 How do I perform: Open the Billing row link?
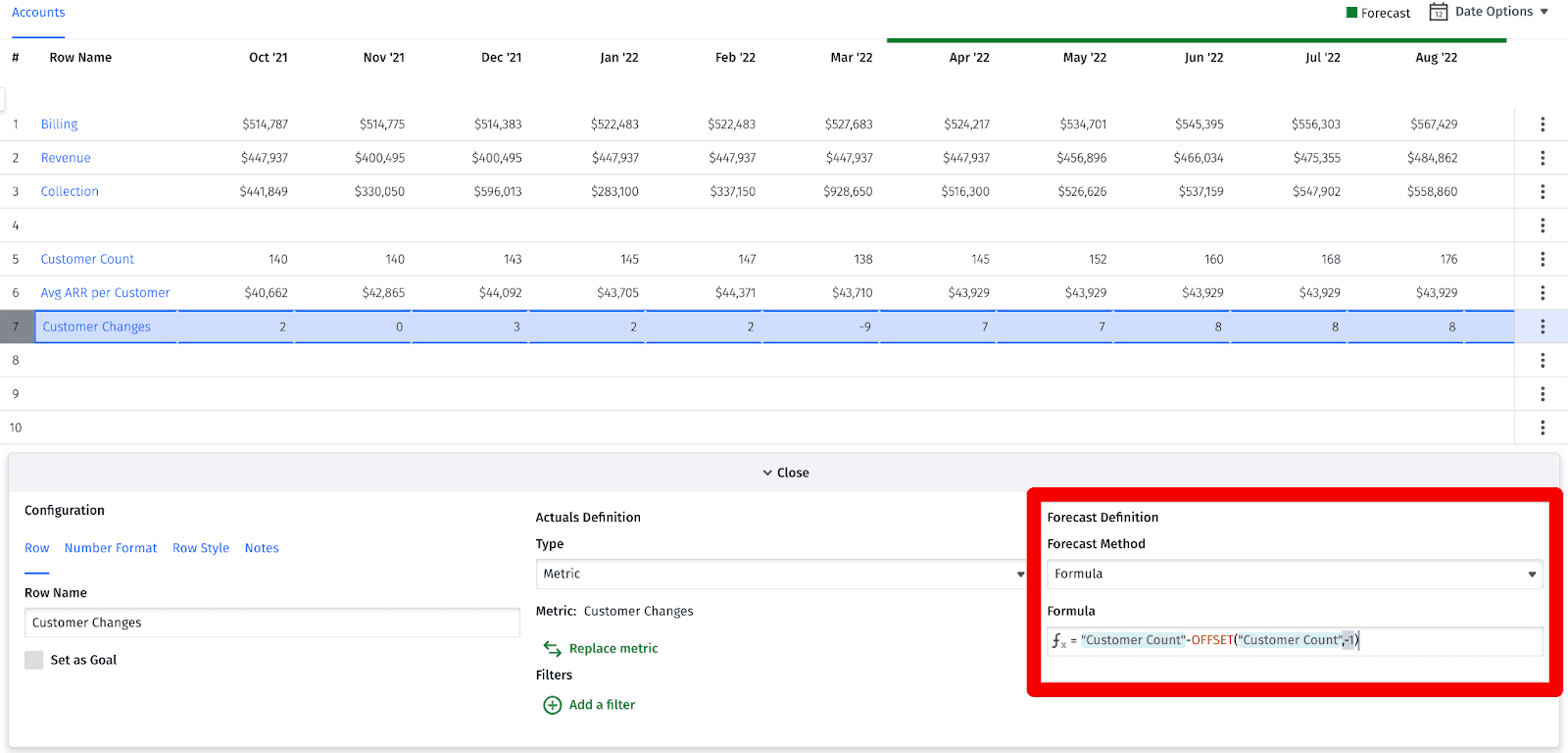[x=59, y=125]
